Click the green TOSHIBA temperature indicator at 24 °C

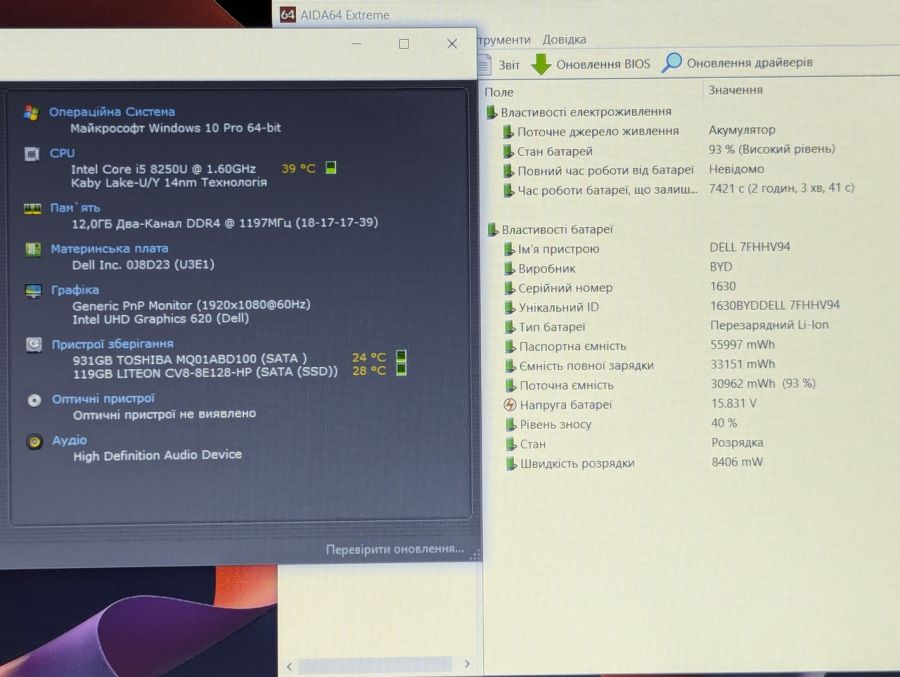(401, 355)
